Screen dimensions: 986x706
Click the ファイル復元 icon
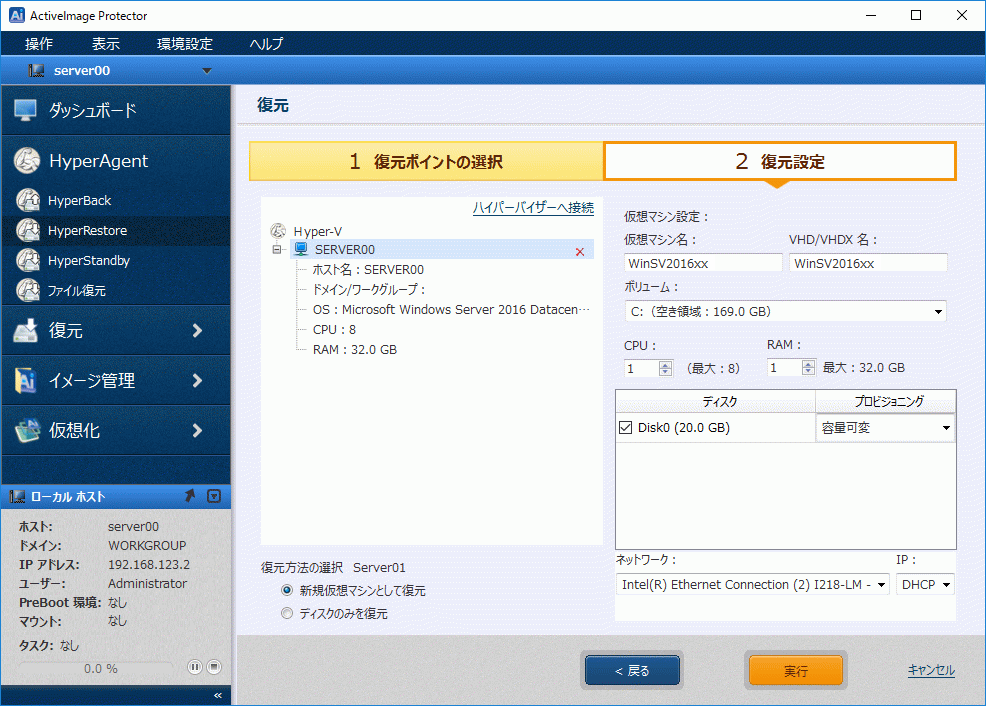28,290
